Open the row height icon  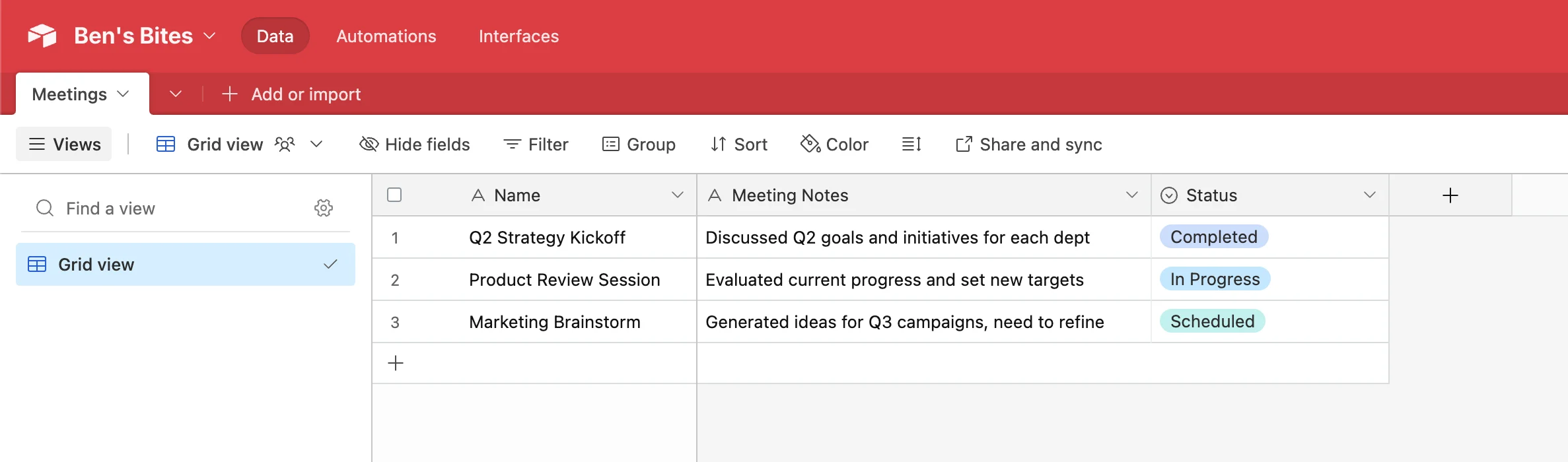pyautogui.click(x=911, y=144)
